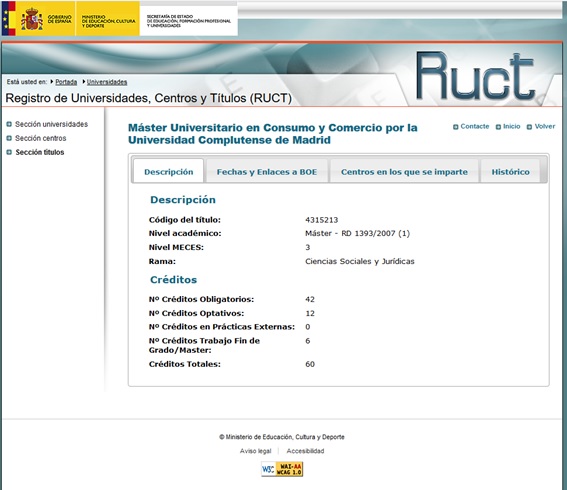
Task: Click Ciencias Sociales y Jurídicas value
Action: [x=360, y=261]
